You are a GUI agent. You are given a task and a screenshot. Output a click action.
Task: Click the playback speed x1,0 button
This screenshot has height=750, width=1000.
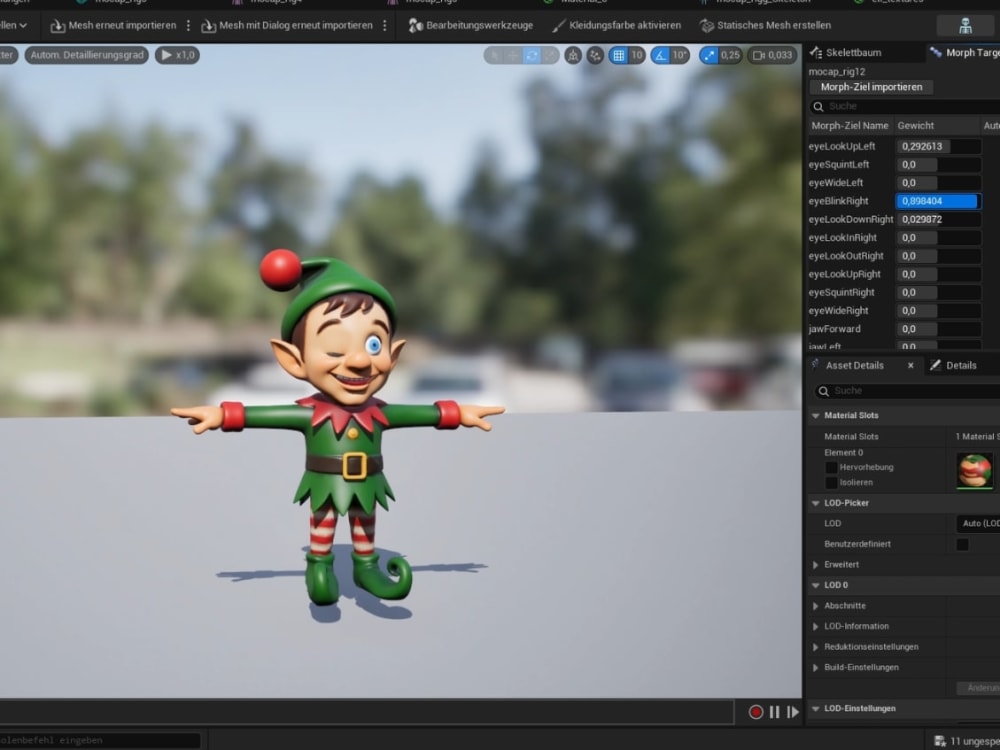point(178,55)
